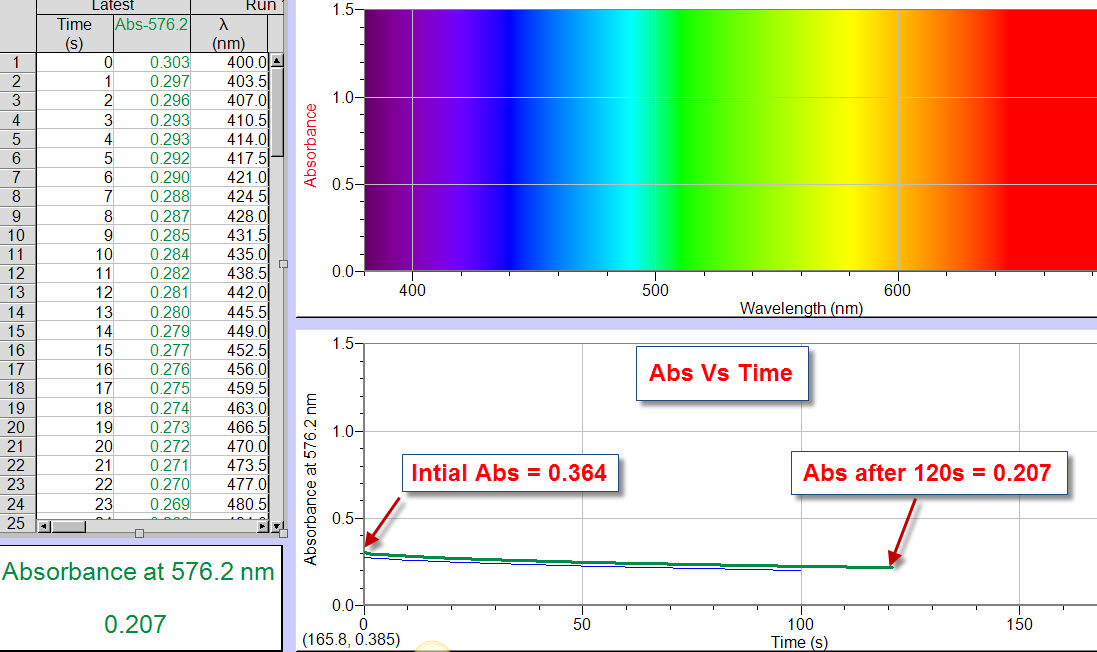Screen dimensions: 1097x652
Task: Click the Absorbance at 576.2 nm y-axis label
Action: (311, 479)
